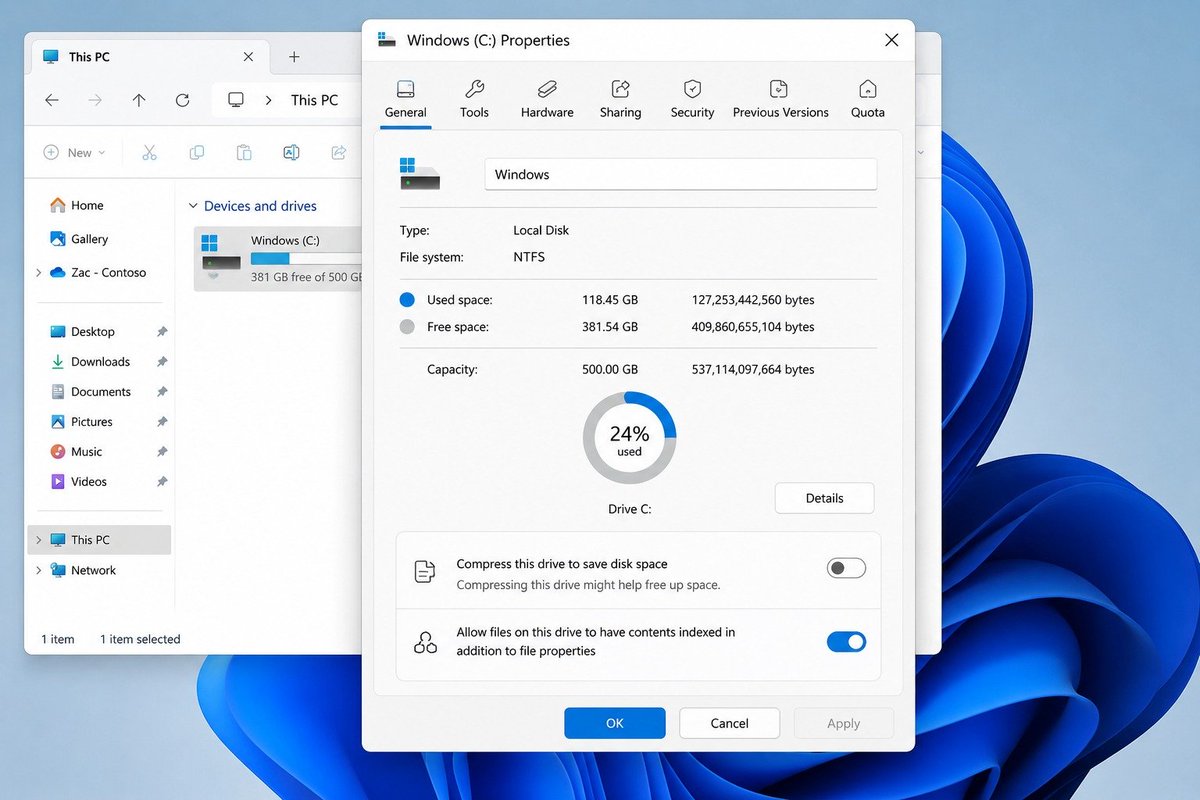Click the 24% used donut chart
The image size is (1200, 800).
pyautogui.click(x=630, y=438)
